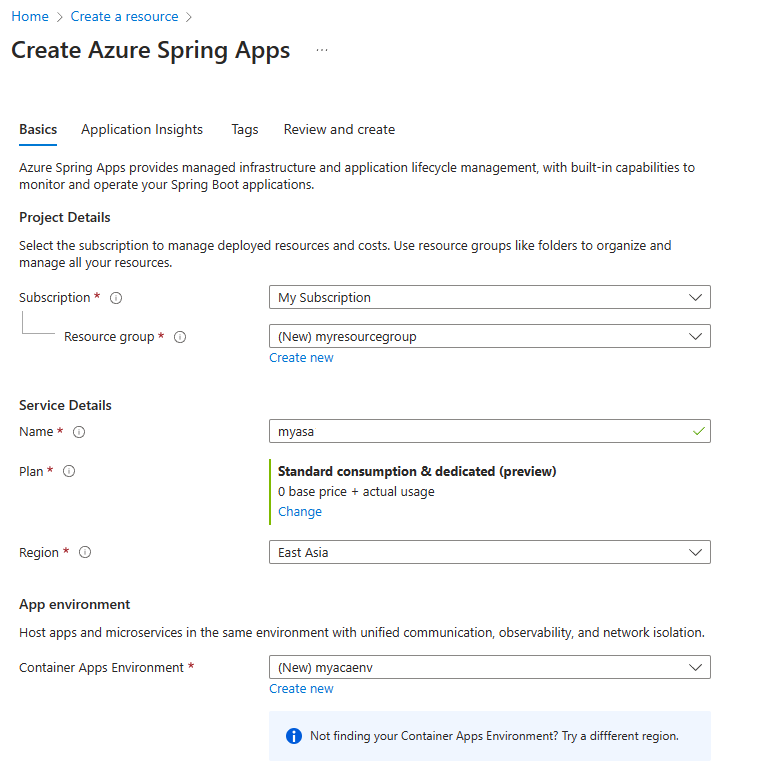This screenshot has width=759, height=782.
Task: Expand the Container Apps Environment dropdown
Action: (489, 667)
